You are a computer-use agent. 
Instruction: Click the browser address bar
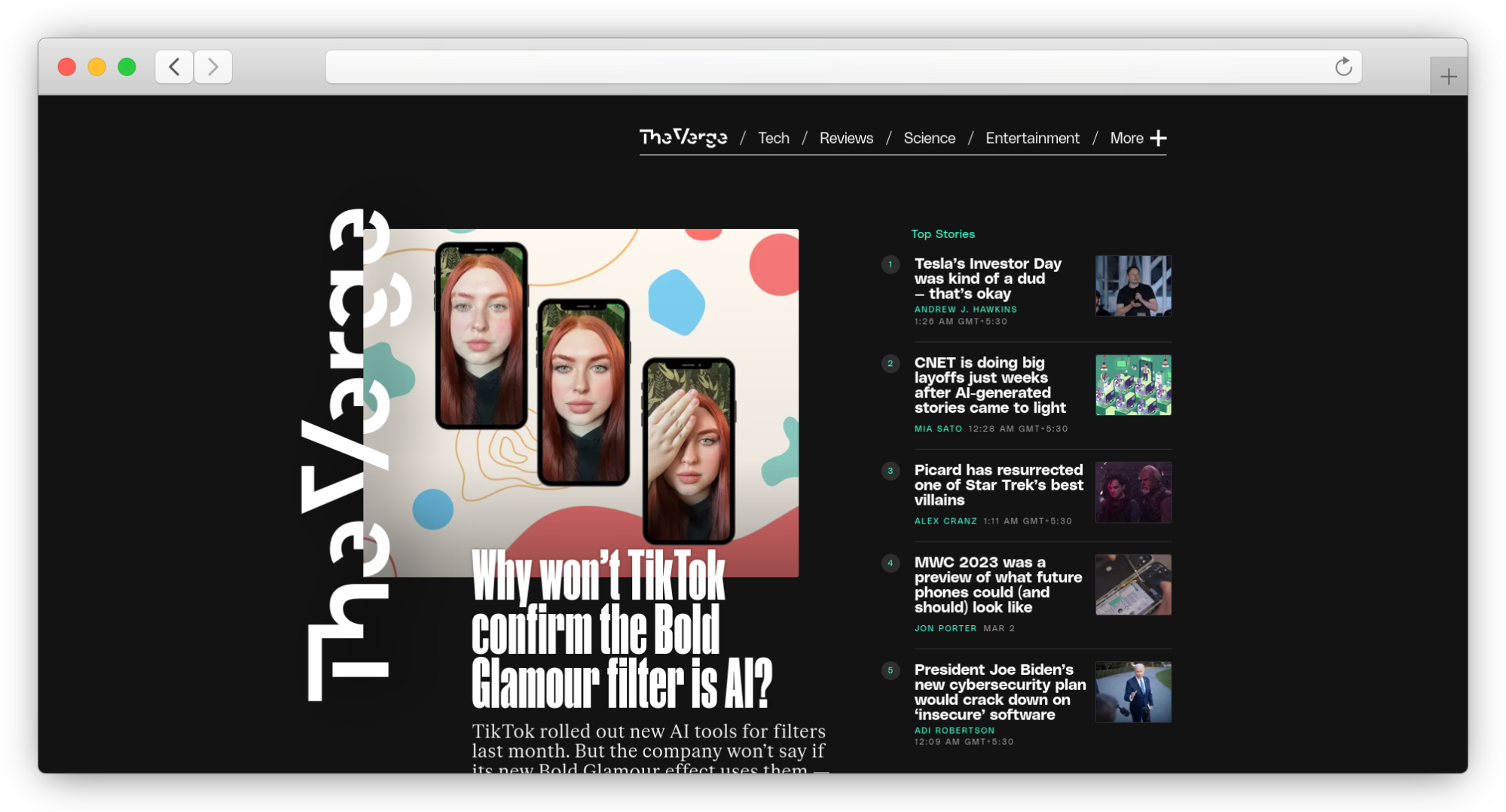pos(843,67)
